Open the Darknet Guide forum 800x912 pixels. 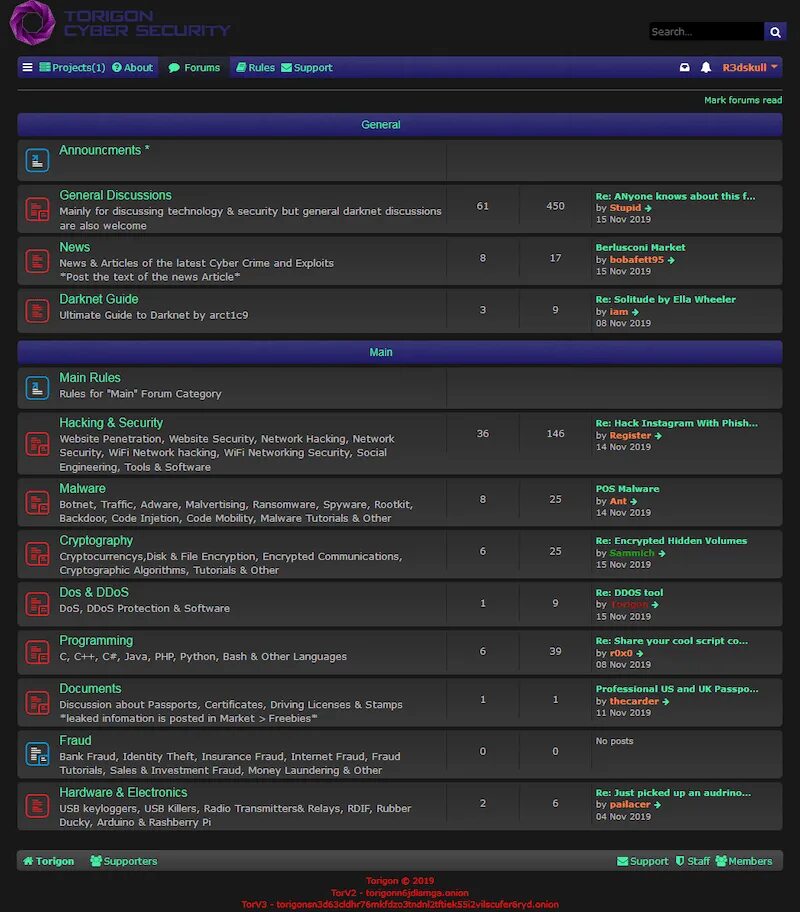(99, 299)
